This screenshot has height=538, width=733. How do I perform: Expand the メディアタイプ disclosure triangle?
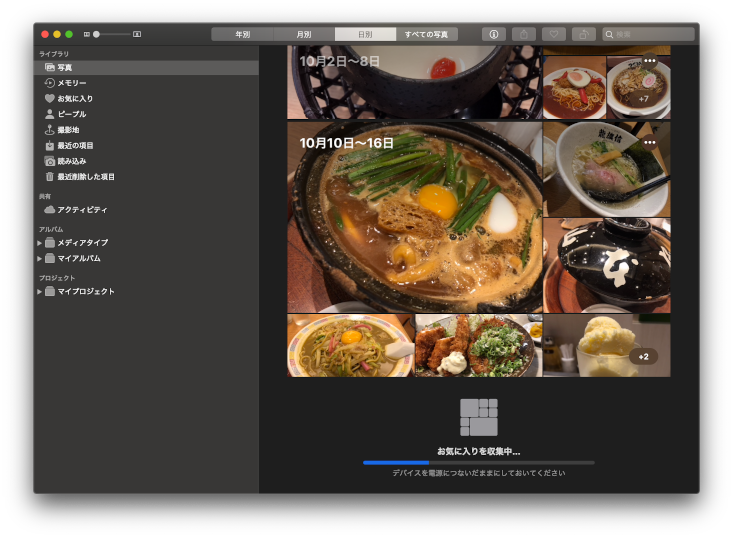point(39,243)
